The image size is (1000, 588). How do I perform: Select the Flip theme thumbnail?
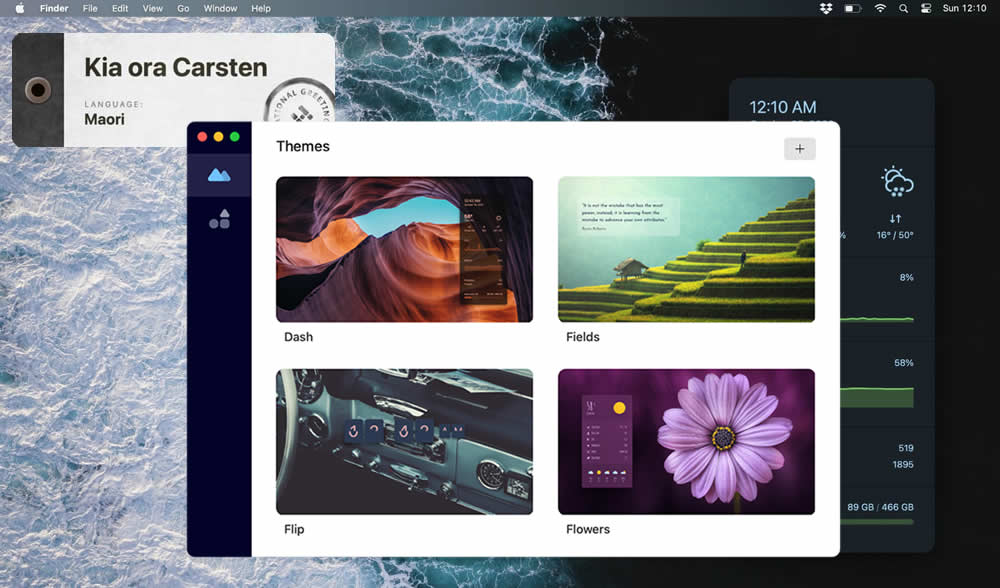pos(404,441)
